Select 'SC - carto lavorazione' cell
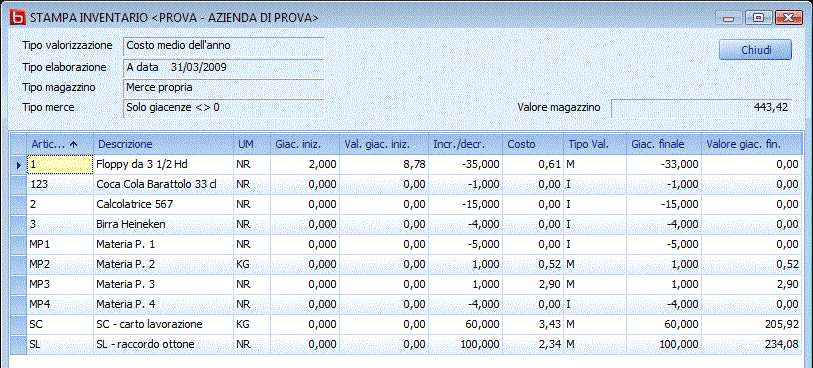This screenshot has height=368, width=813. click(163, 324)
